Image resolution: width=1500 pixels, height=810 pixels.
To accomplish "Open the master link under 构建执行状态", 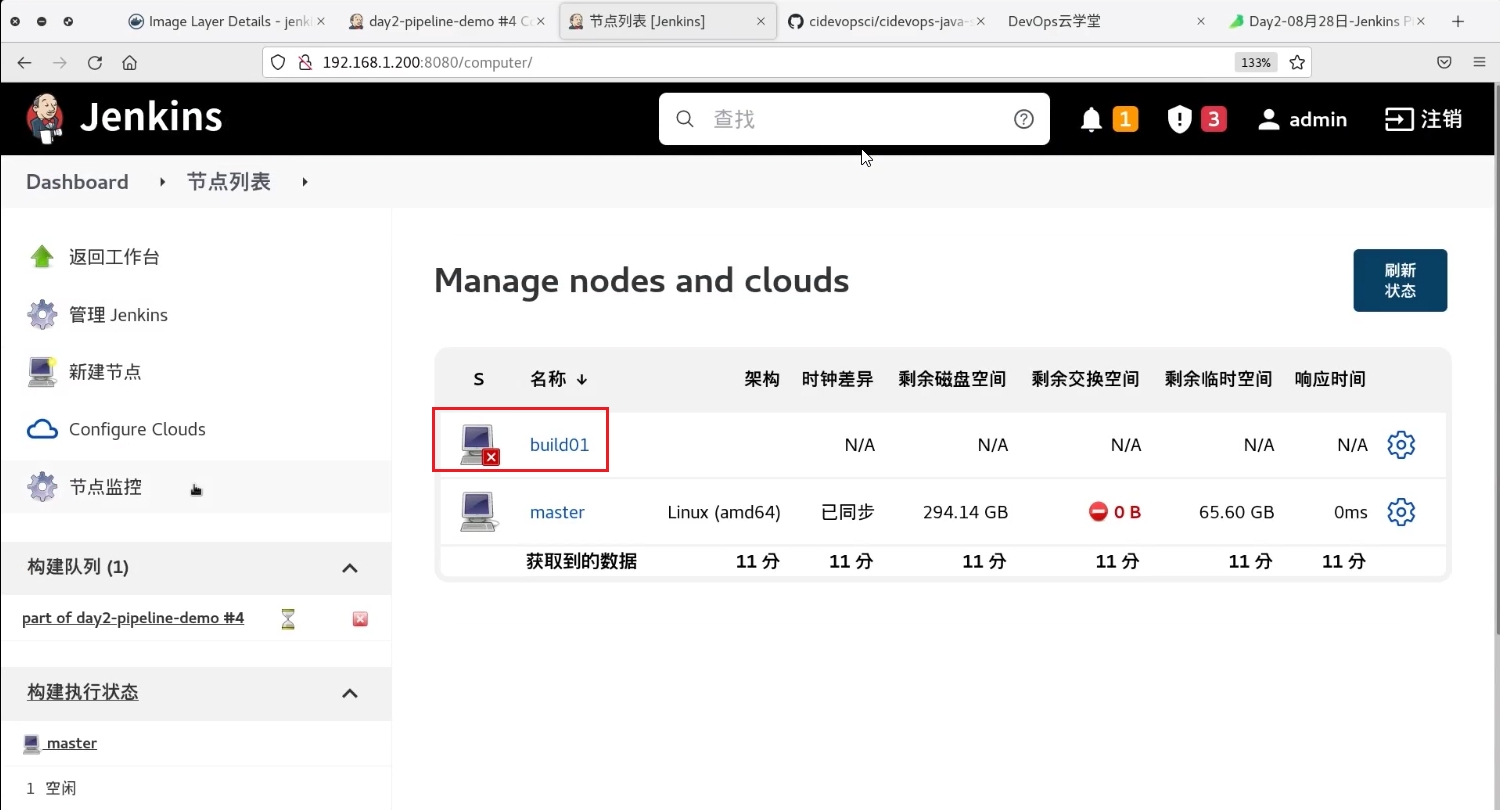I will [x=71, y=743].
